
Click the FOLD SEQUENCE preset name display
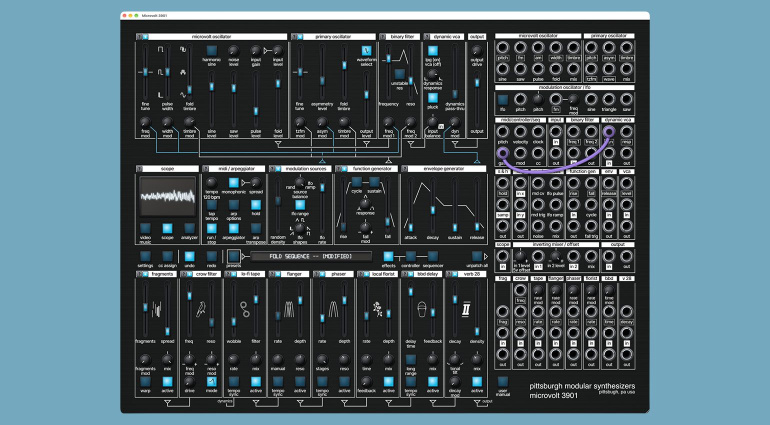[311, 256]
